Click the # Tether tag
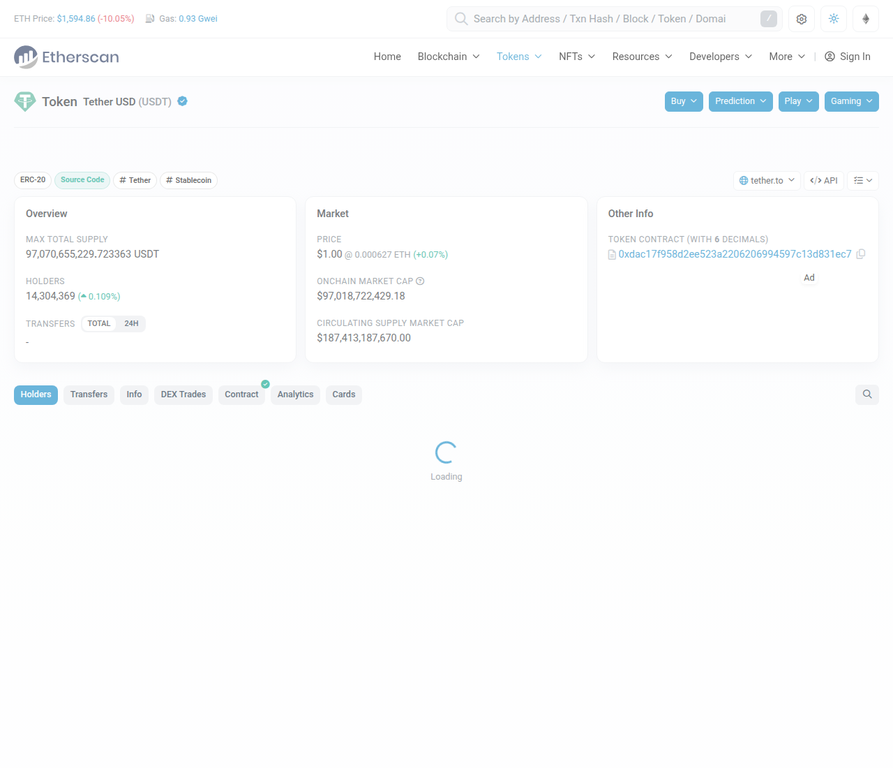Viewport: 893px width, 768px height. click(135, 180)
